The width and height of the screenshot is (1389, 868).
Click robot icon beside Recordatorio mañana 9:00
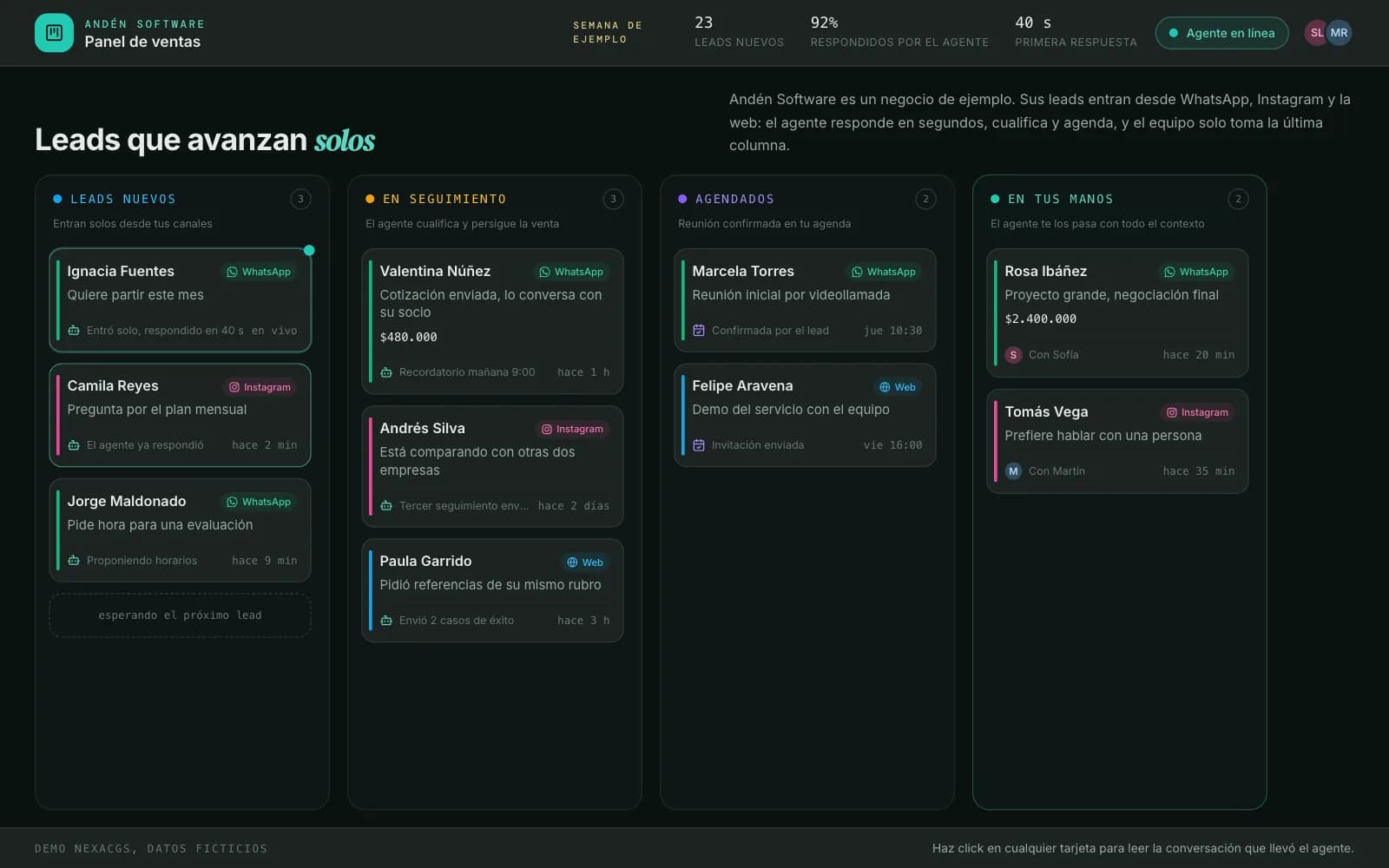[x=386, y=372]
